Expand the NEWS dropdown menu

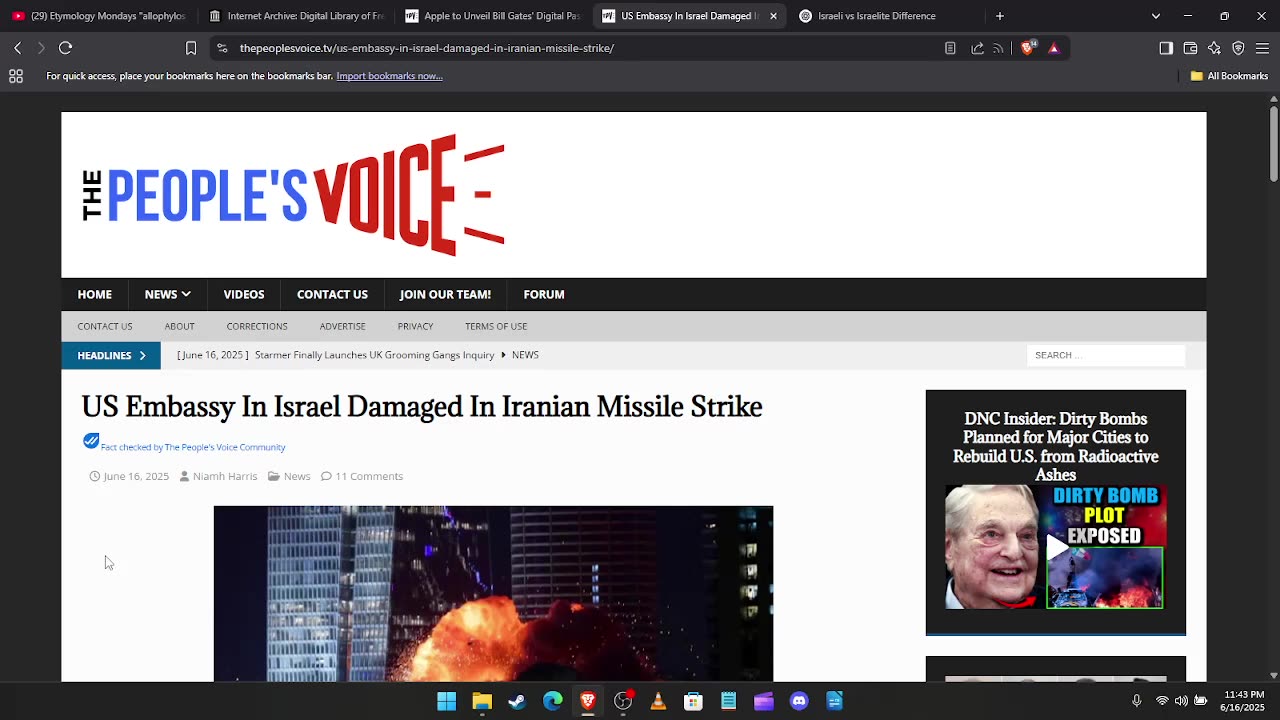point(167,294)
